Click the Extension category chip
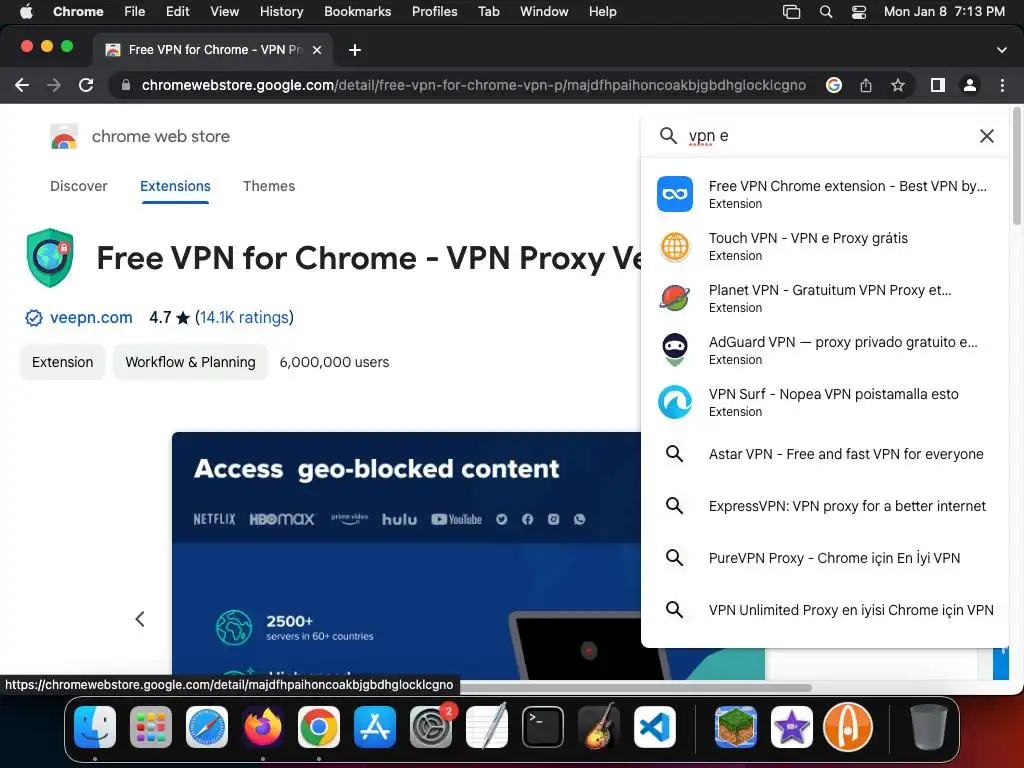Screen dimensions: 1024x768 coord(63,362)
